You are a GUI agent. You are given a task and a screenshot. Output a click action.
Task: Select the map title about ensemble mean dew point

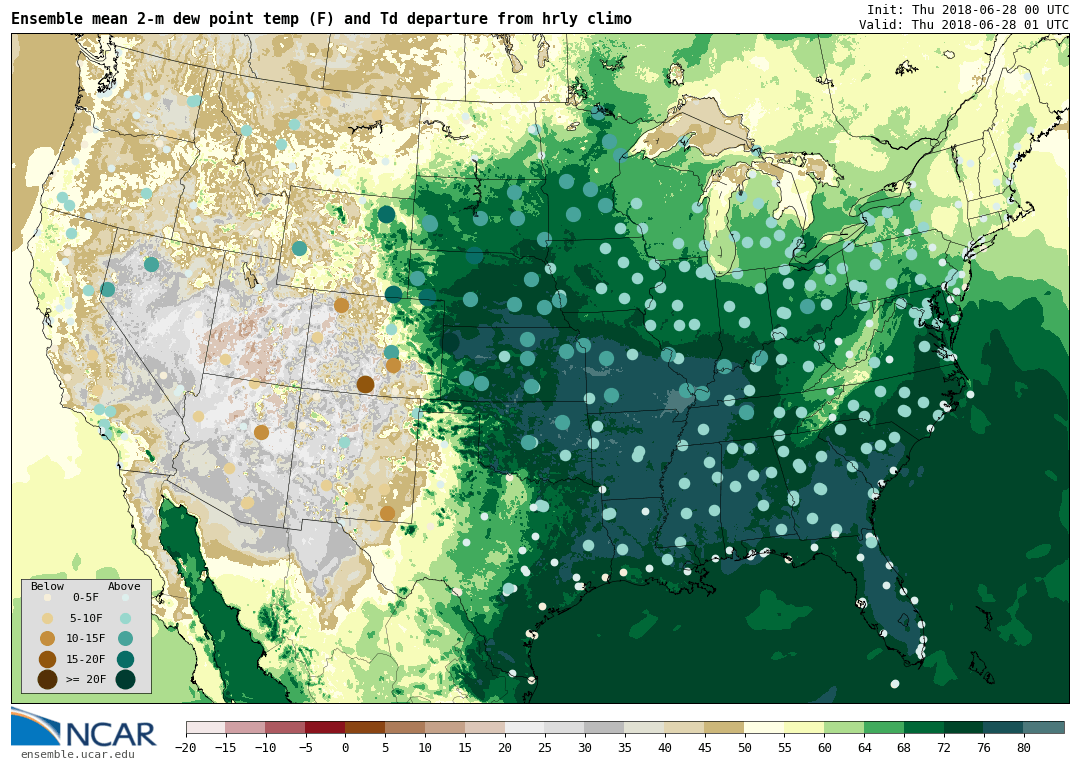322,19
